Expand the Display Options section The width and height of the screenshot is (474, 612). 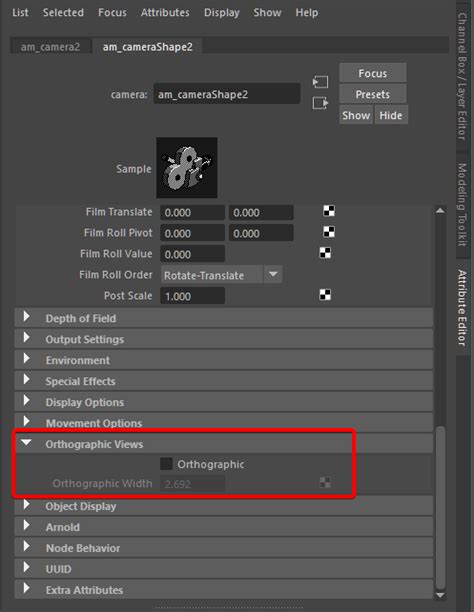(x=223, y=402)
